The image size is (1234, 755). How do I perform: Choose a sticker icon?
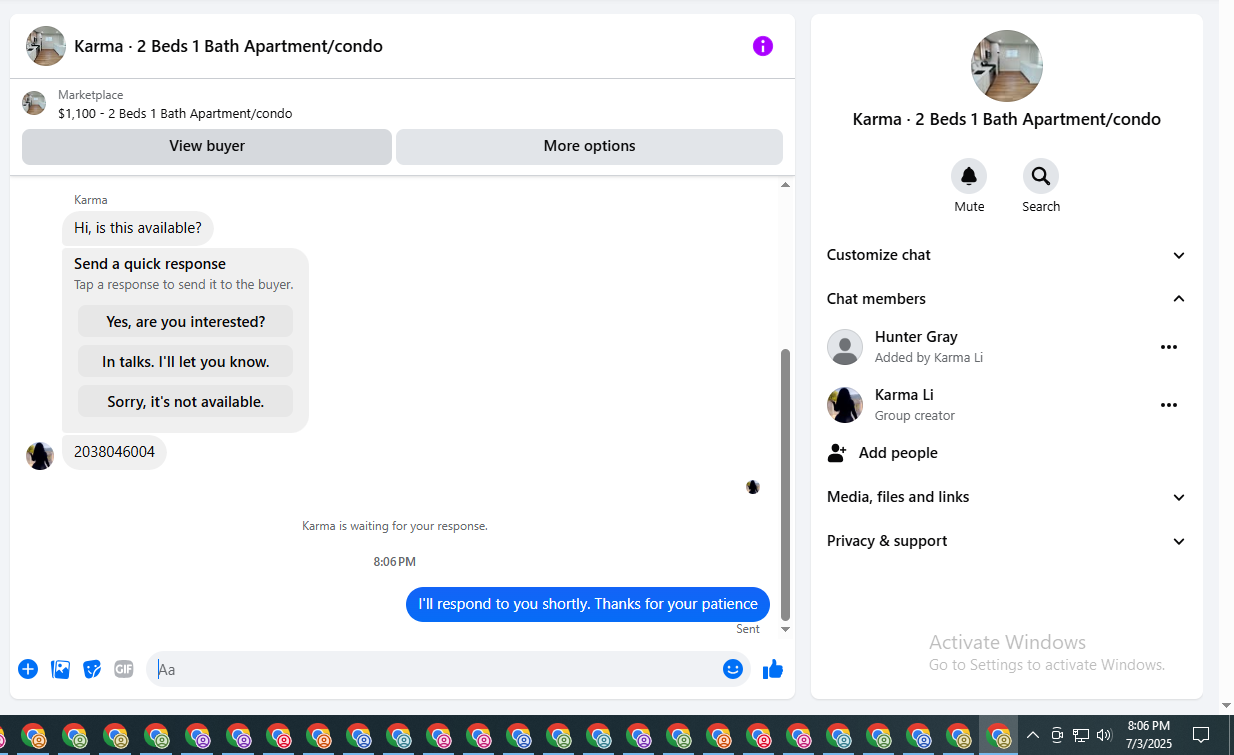[x=92, y=669]
